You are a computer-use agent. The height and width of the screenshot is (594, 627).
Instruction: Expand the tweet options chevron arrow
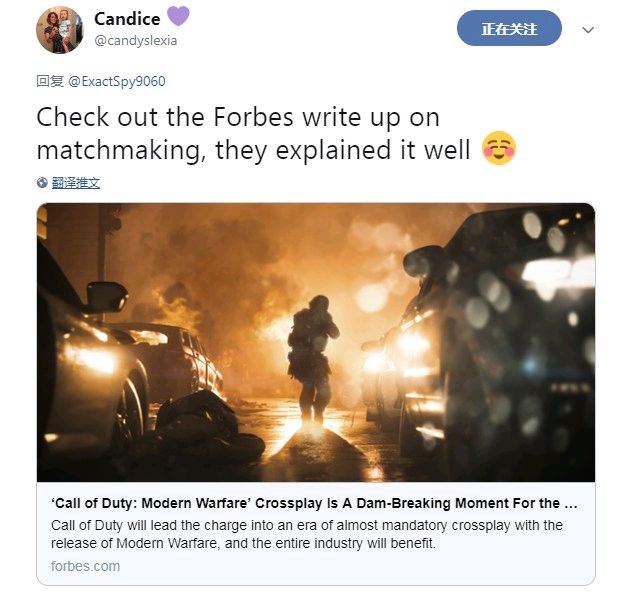pyautogui.click(x=587, y=30)
